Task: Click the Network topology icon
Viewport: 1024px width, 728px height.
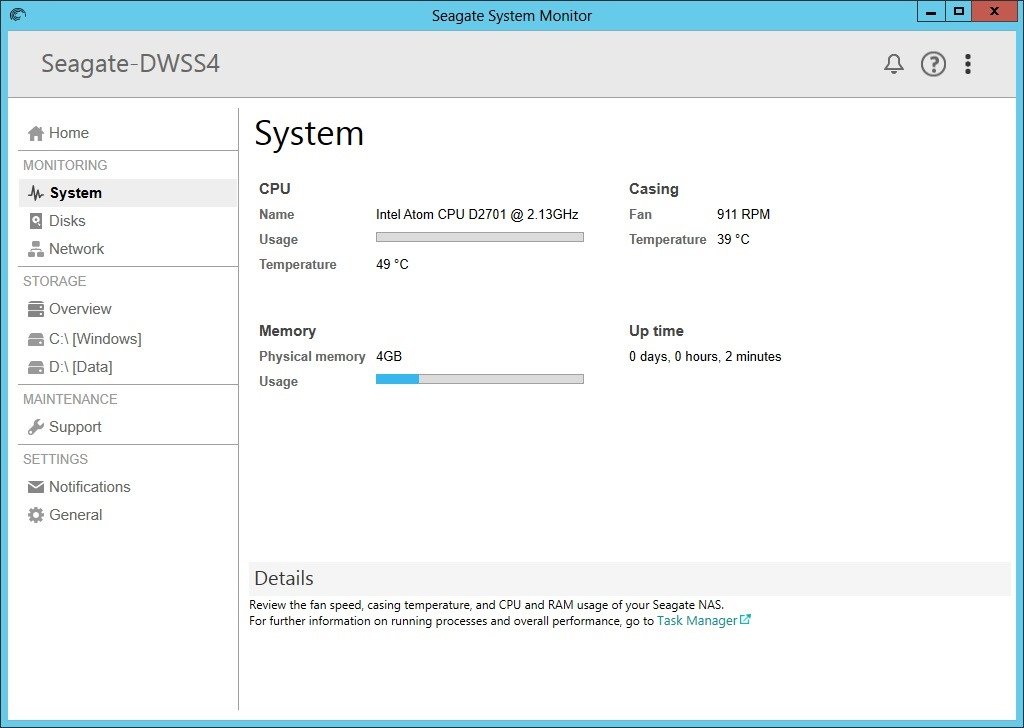Action: [x=36, y=249]
